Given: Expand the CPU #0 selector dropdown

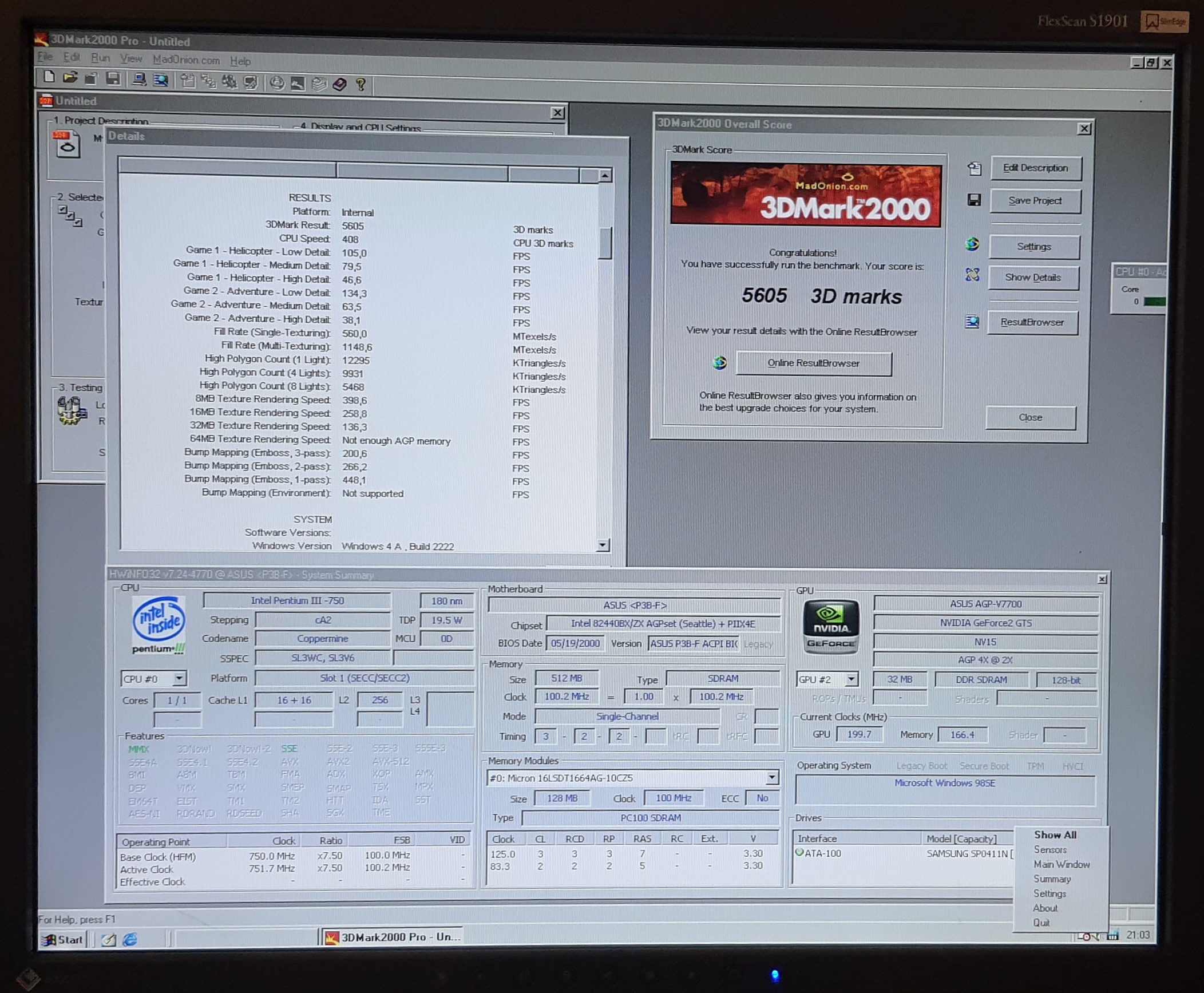Looking at the screenshot, I should [x=179, y=679].
